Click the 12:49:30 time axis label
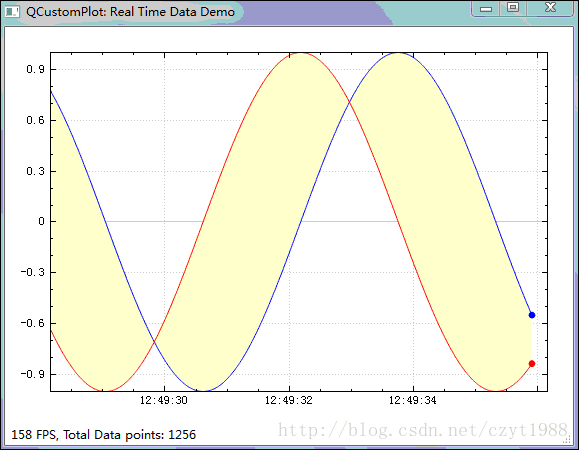The image size is (579, 450). 164,400
